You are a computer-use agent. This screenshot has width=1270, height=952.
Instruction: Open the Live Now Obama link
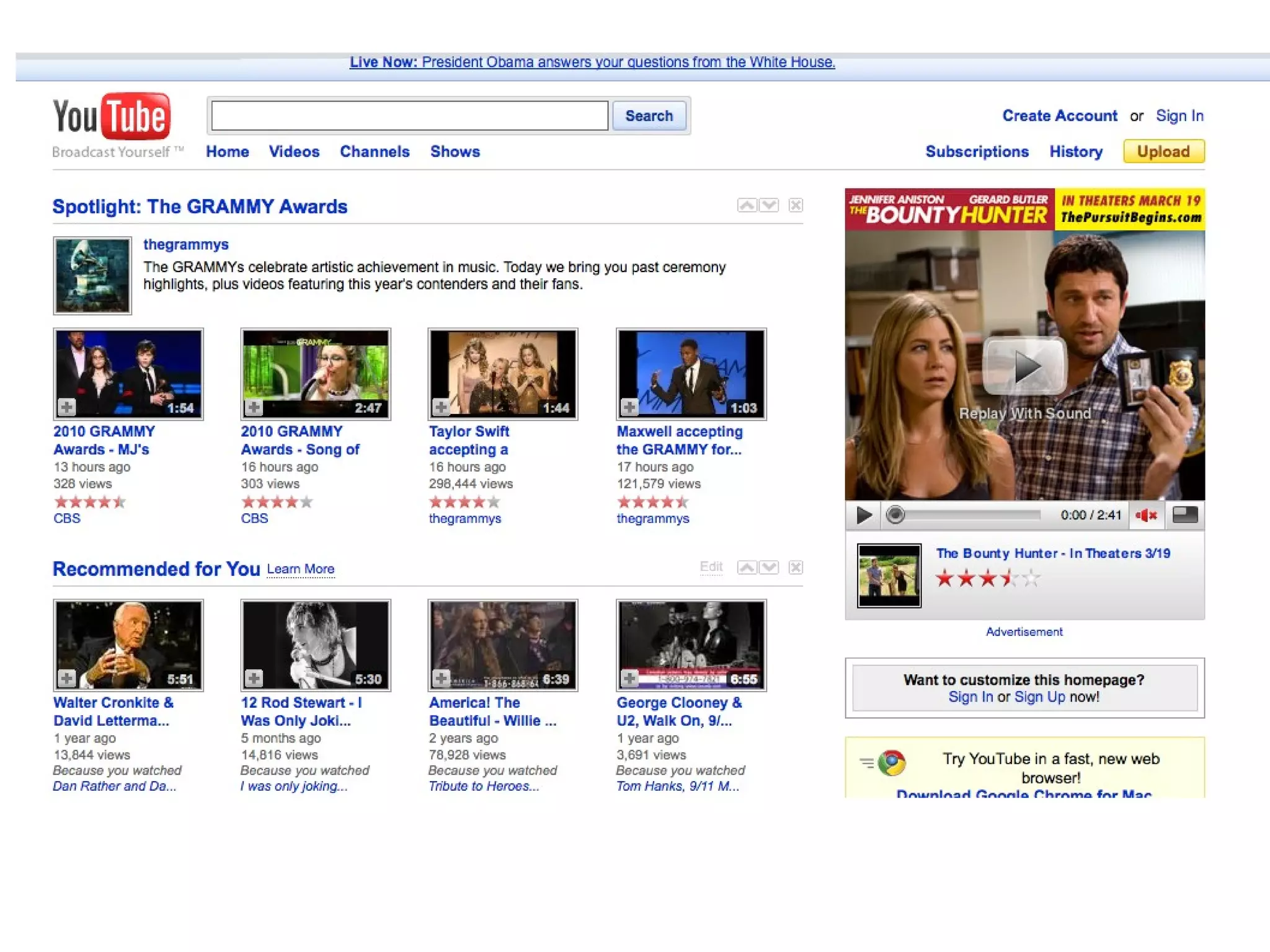(x=592, y=62)
